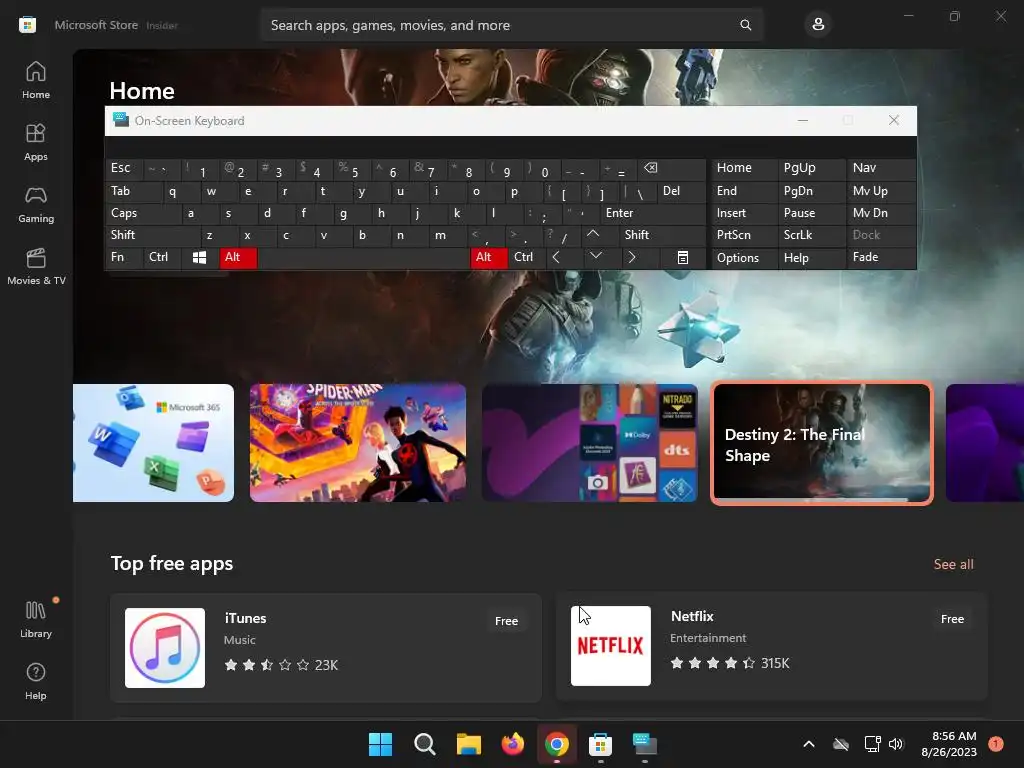
Task: Toggle the Fn key on the On-Screen Keyboard
Action: (123, 257)
